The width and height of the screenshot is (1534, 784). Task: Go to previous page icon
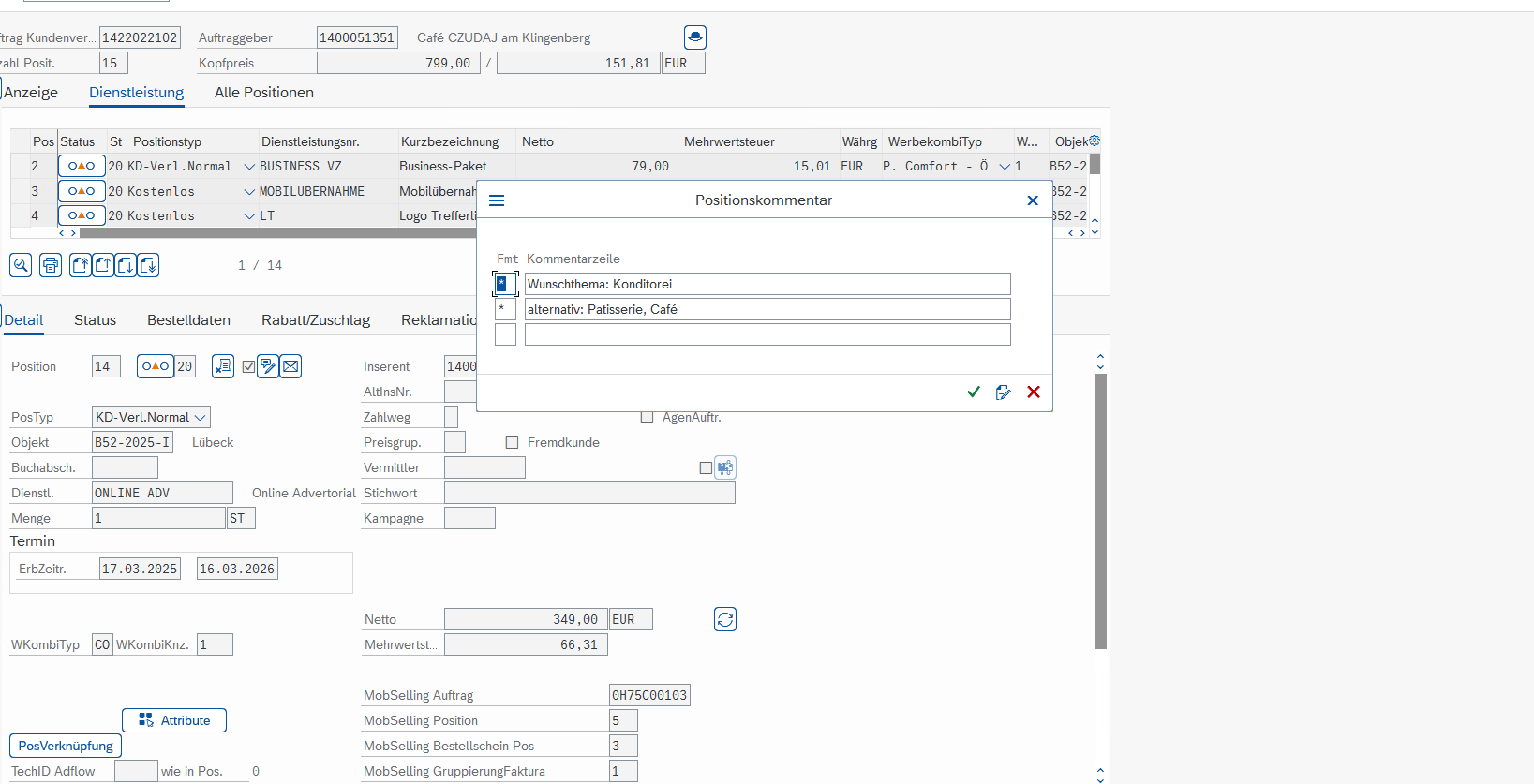point(103,265)
